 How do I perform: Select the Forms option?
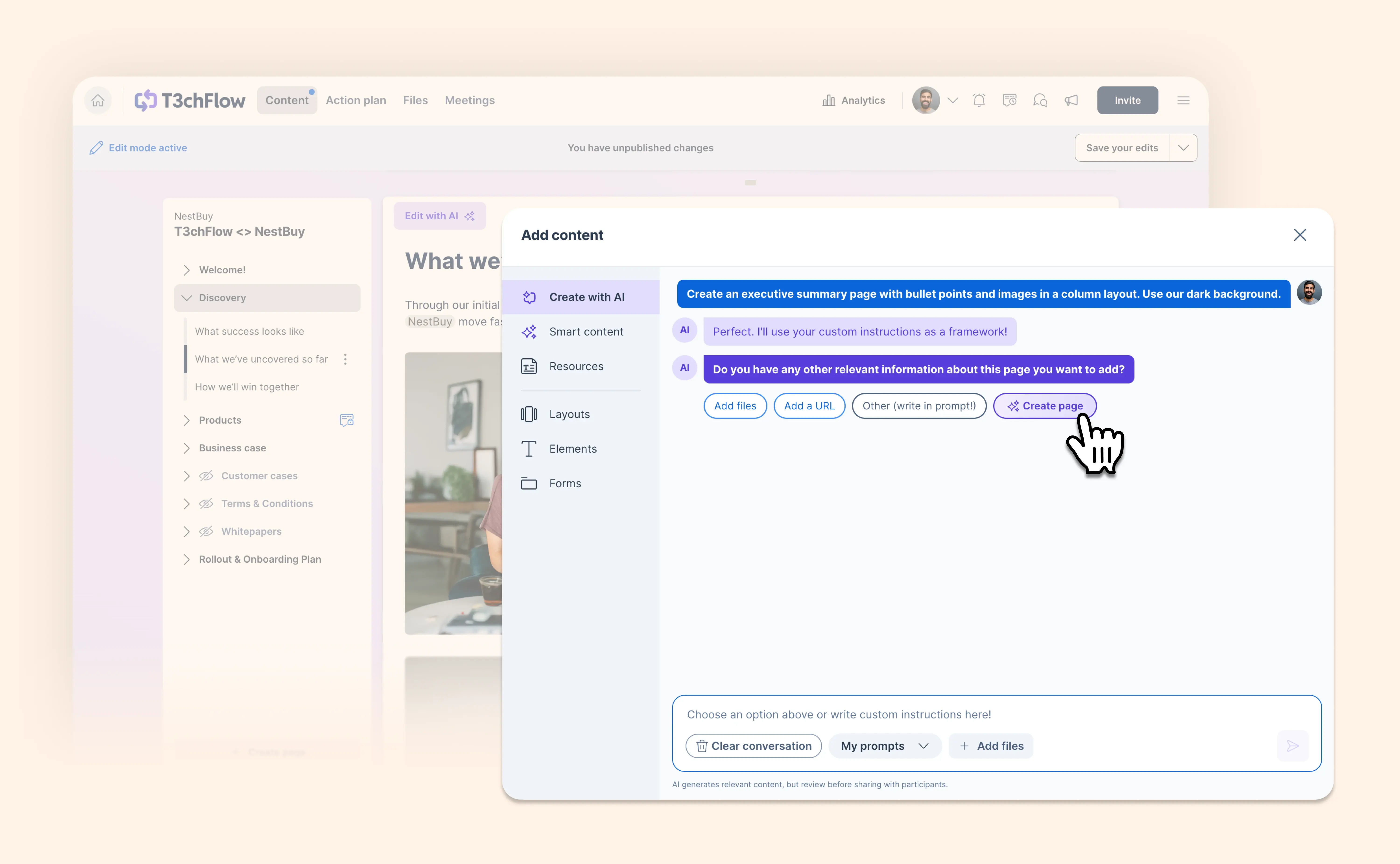pos(565,483)
